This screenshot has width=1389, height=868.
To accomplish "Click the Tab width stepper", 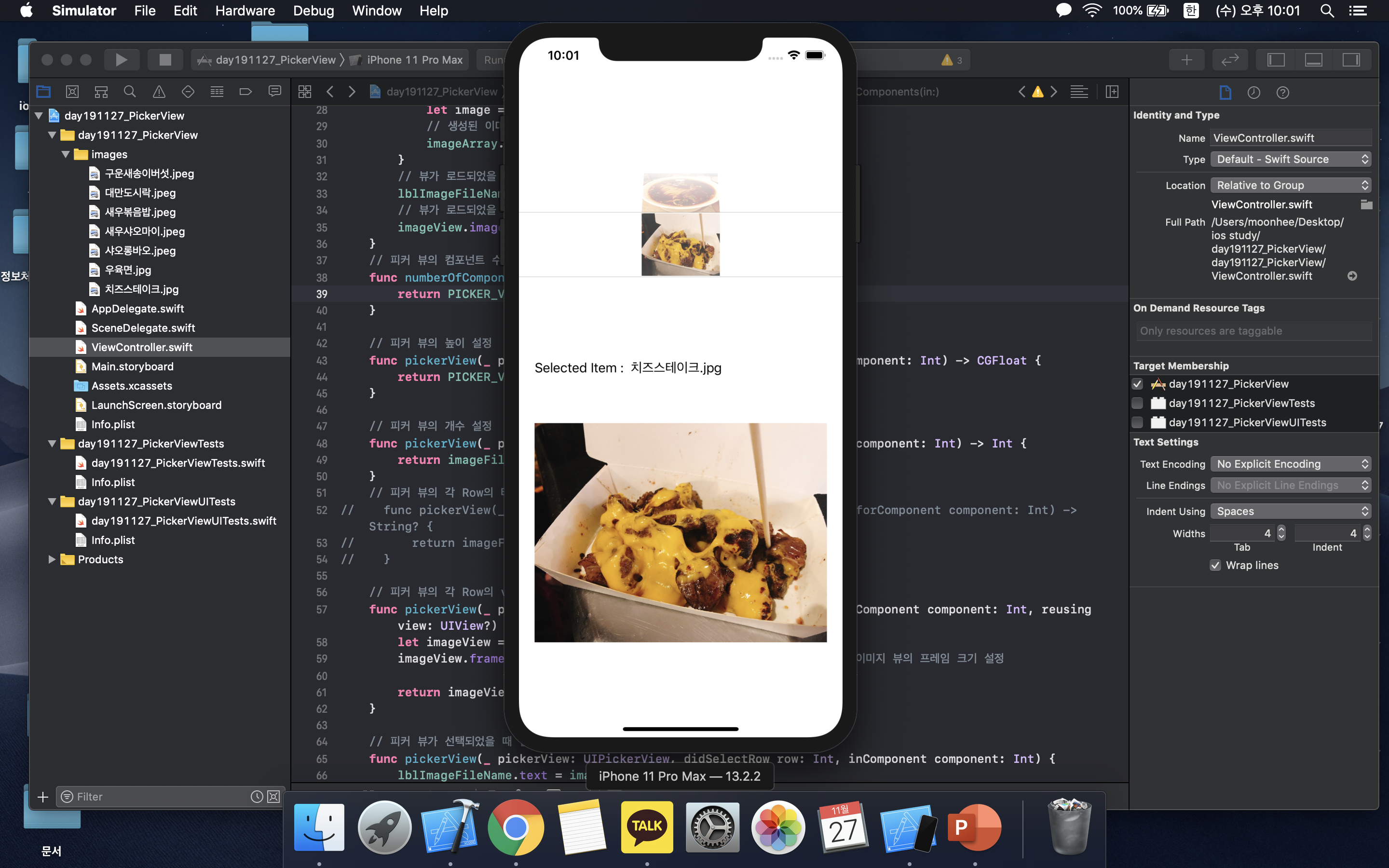I will (x=1281, y=533).
